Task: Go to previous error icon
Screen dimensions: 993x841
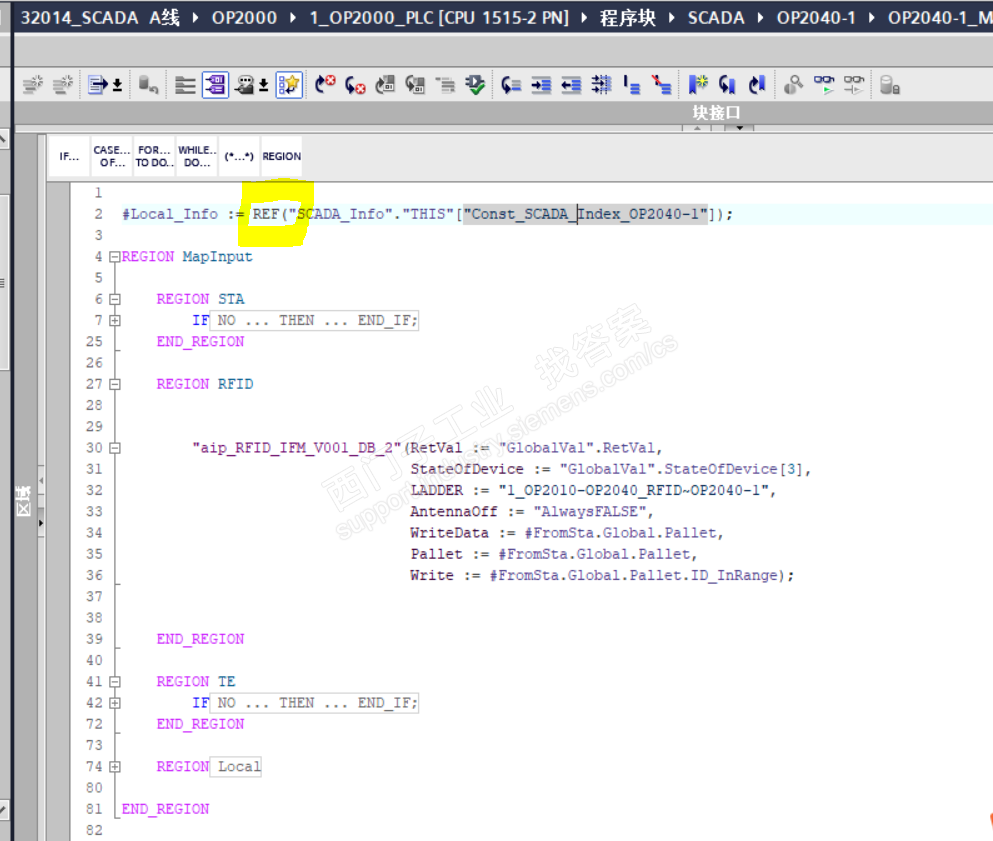Action: 355,84
